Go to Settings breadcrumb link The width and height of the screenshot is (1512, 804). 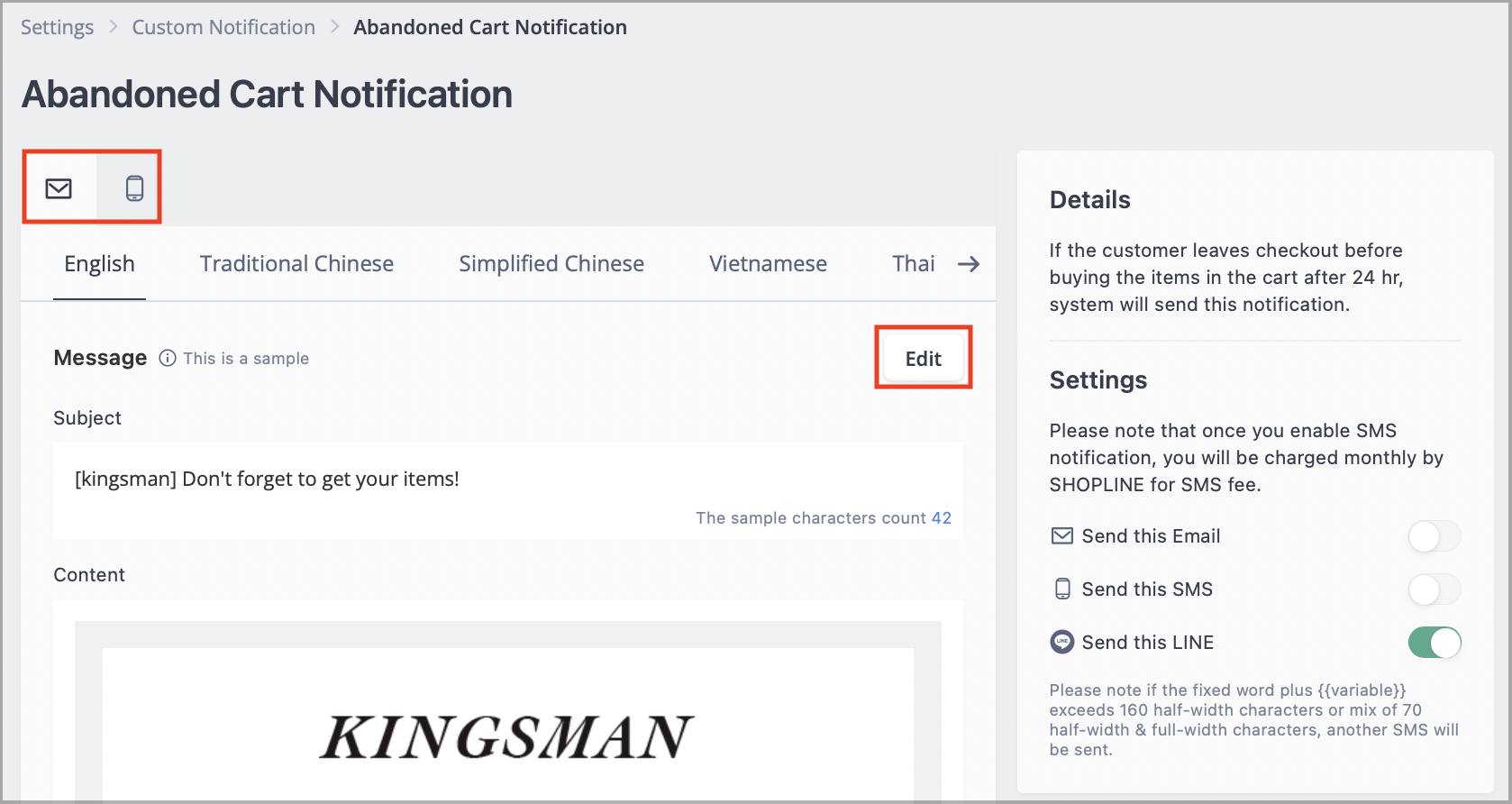coord(57,27)
